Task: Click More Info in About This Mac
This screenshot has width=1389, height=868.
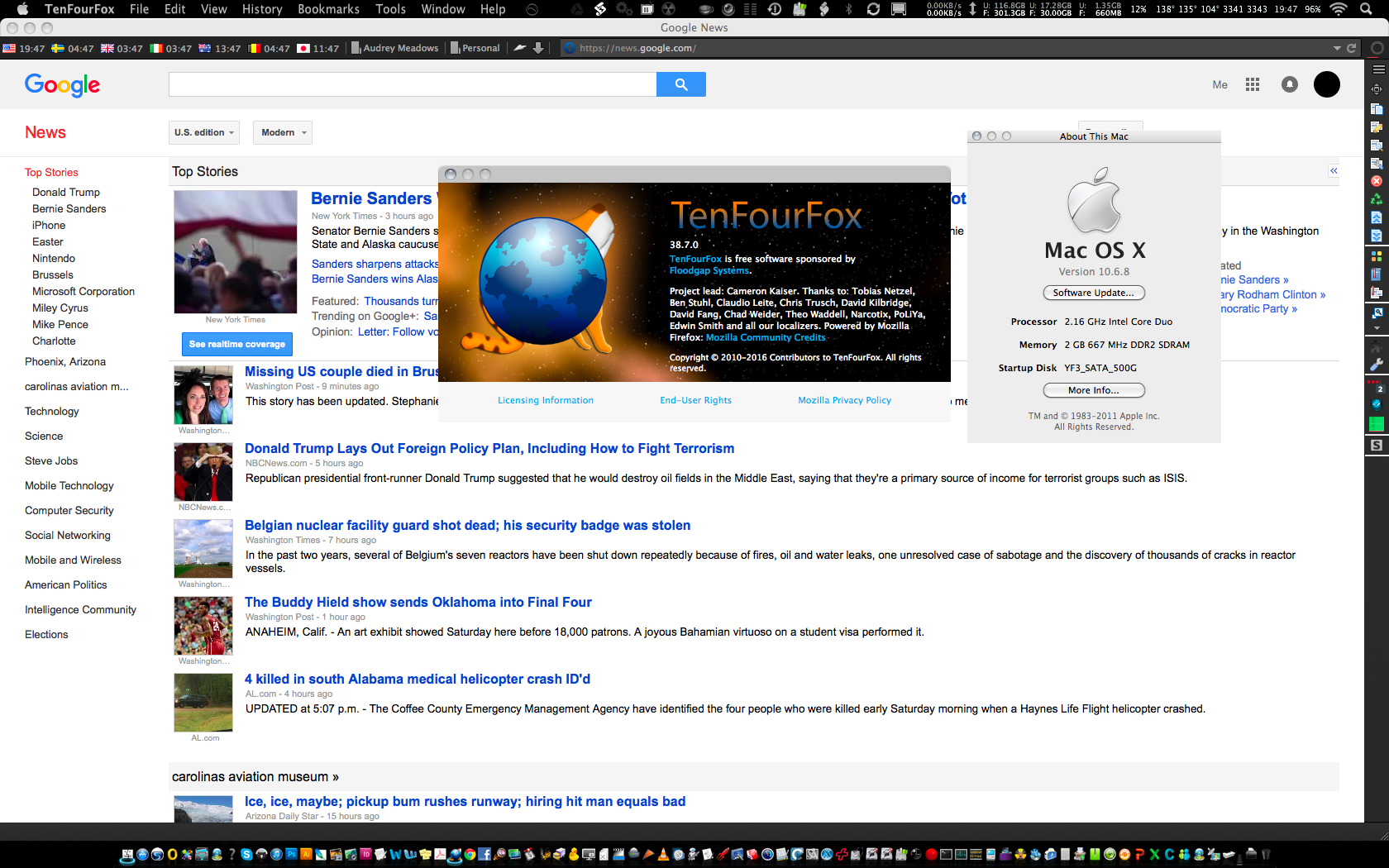Action: click(1094, 390)
